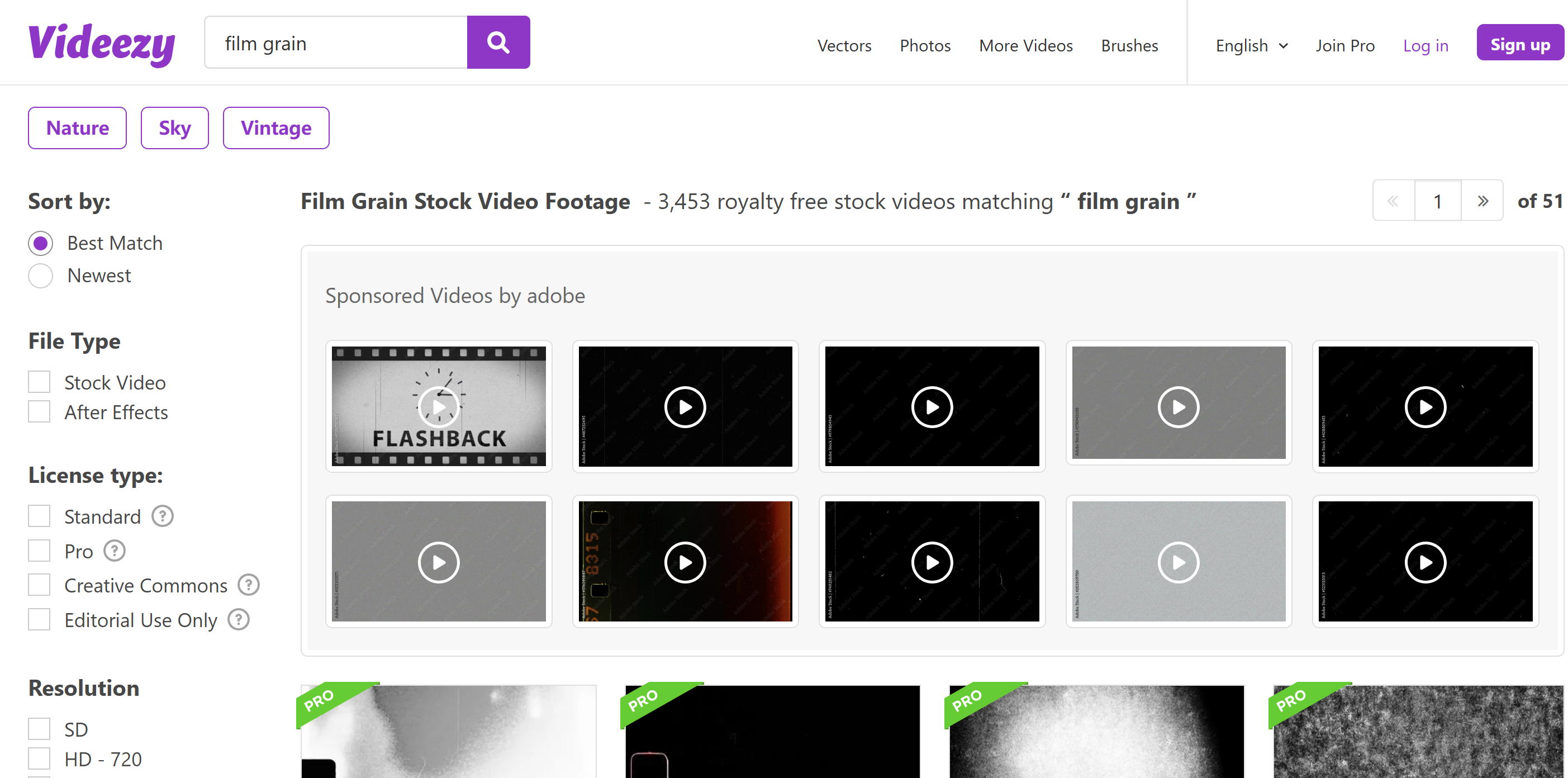Open the Vectors nav item
Image resolution: width=1568 pixels, height=778 pixels.
[x=844, y=46]
